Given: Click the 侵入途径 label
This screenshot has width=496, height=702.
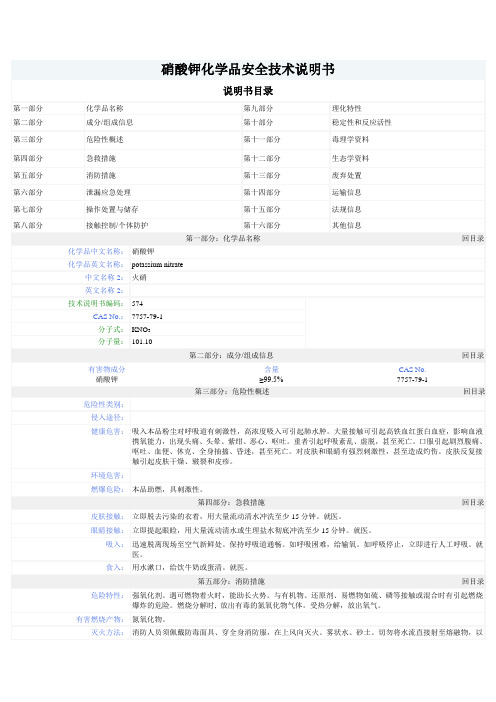Looking at the screenshot, I should (107, 417).
